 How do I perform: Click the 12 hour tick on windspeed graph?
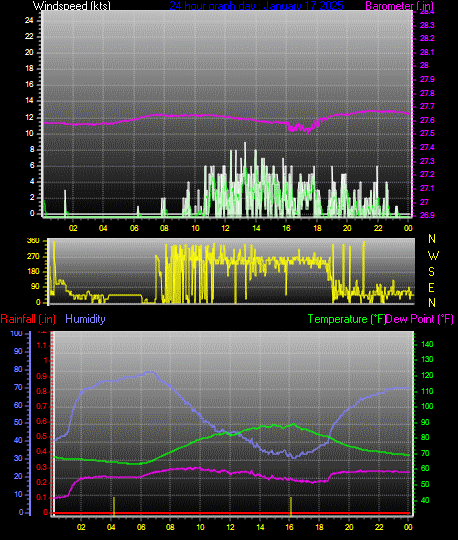click(225, 228)
